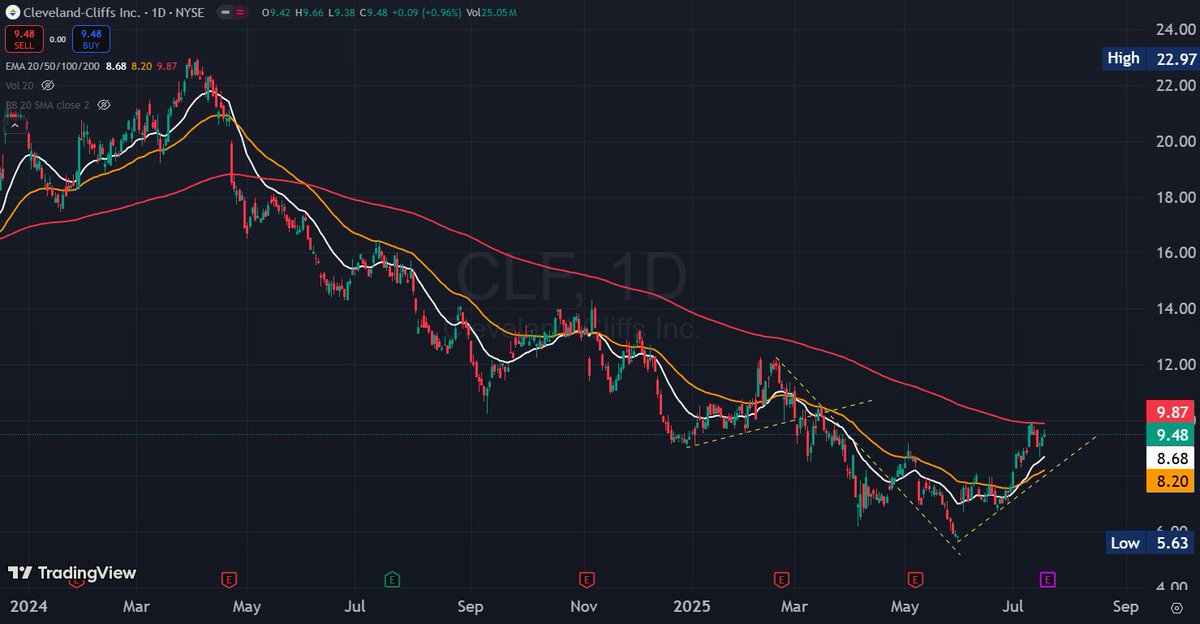Viewport: 1200px width, 624px height.
Task: Click the green 9.48 last price tag on the price axis
Action: pyautogui.click(x=1172, y=434)
